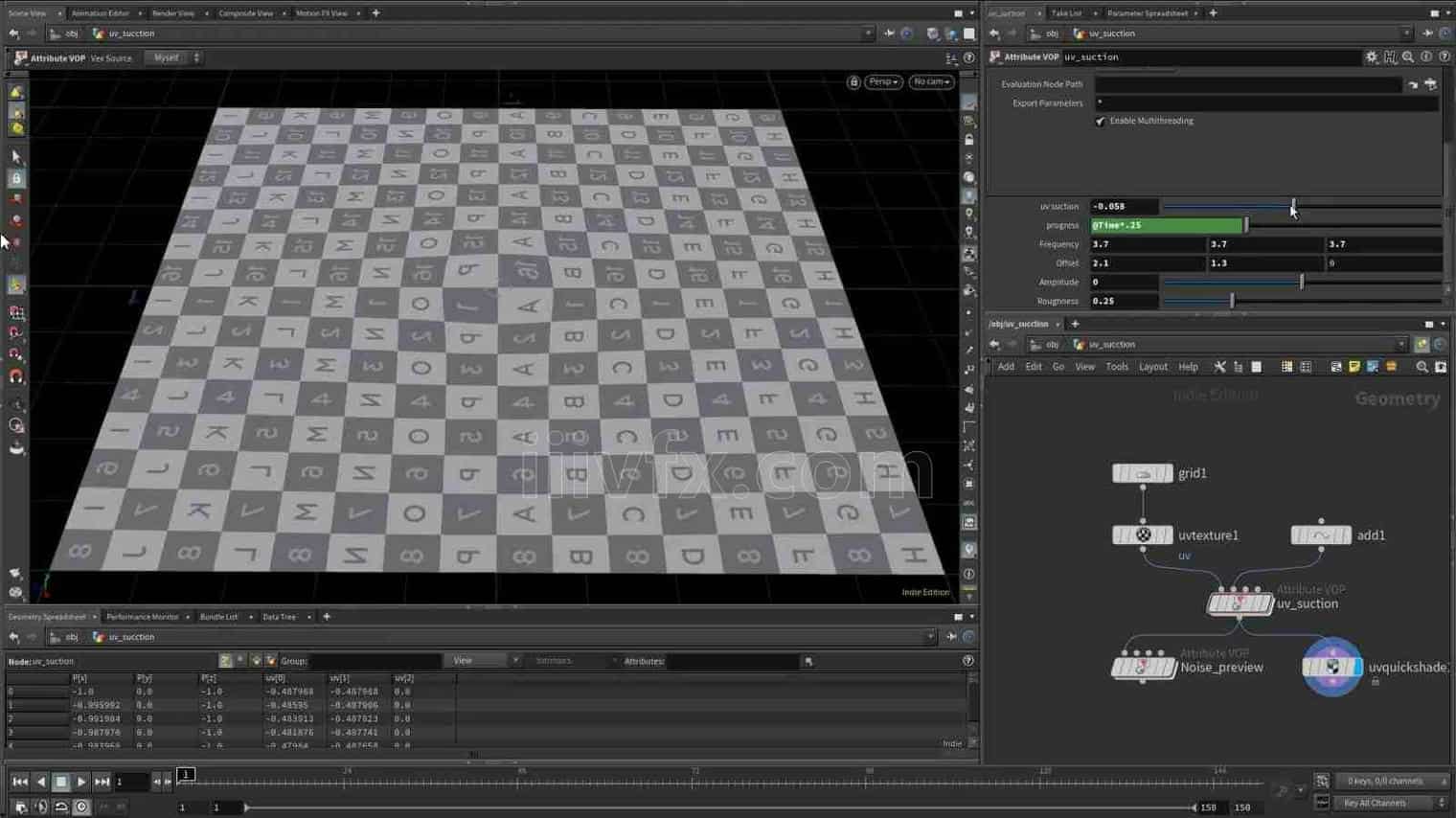Open the Layout menu in network editor
The height and width of the screenshot is (818, 1456).
(1152, 367)
